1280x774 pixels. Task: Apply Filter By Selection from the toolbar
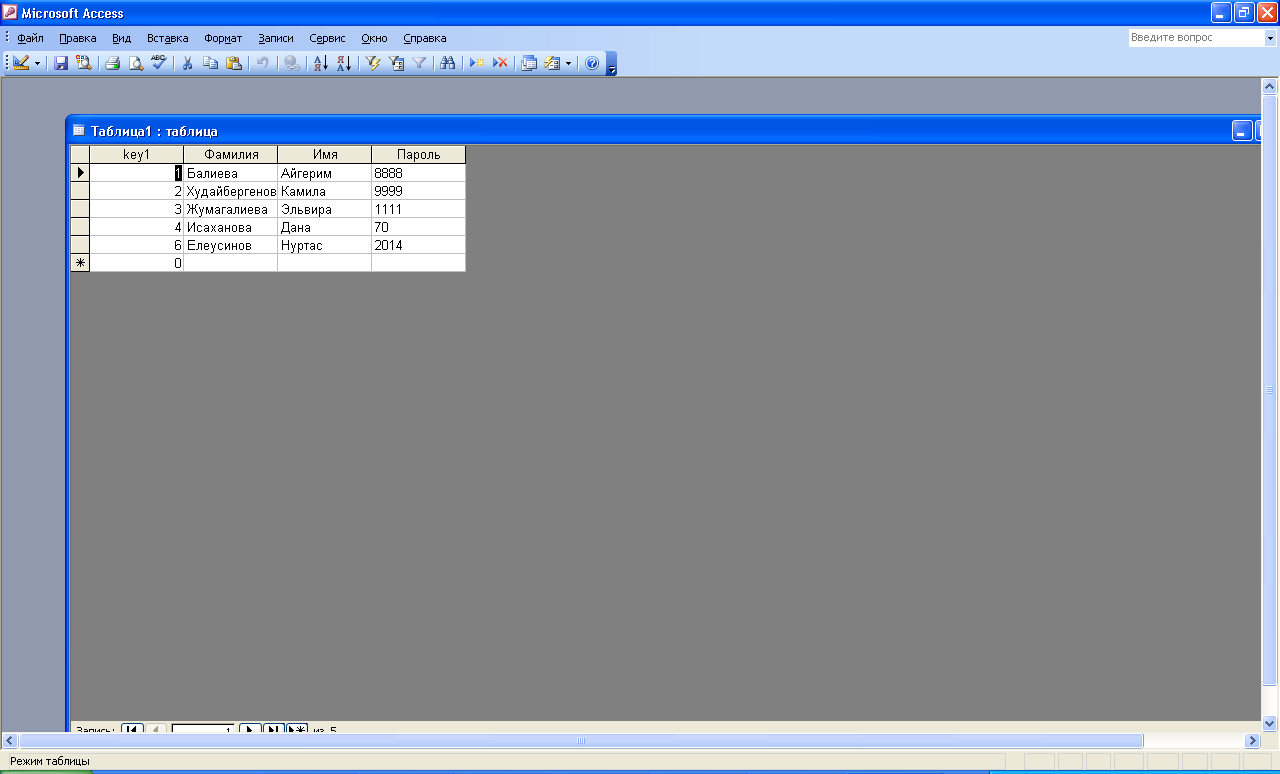pyautogui.click(x=373, y=63)
